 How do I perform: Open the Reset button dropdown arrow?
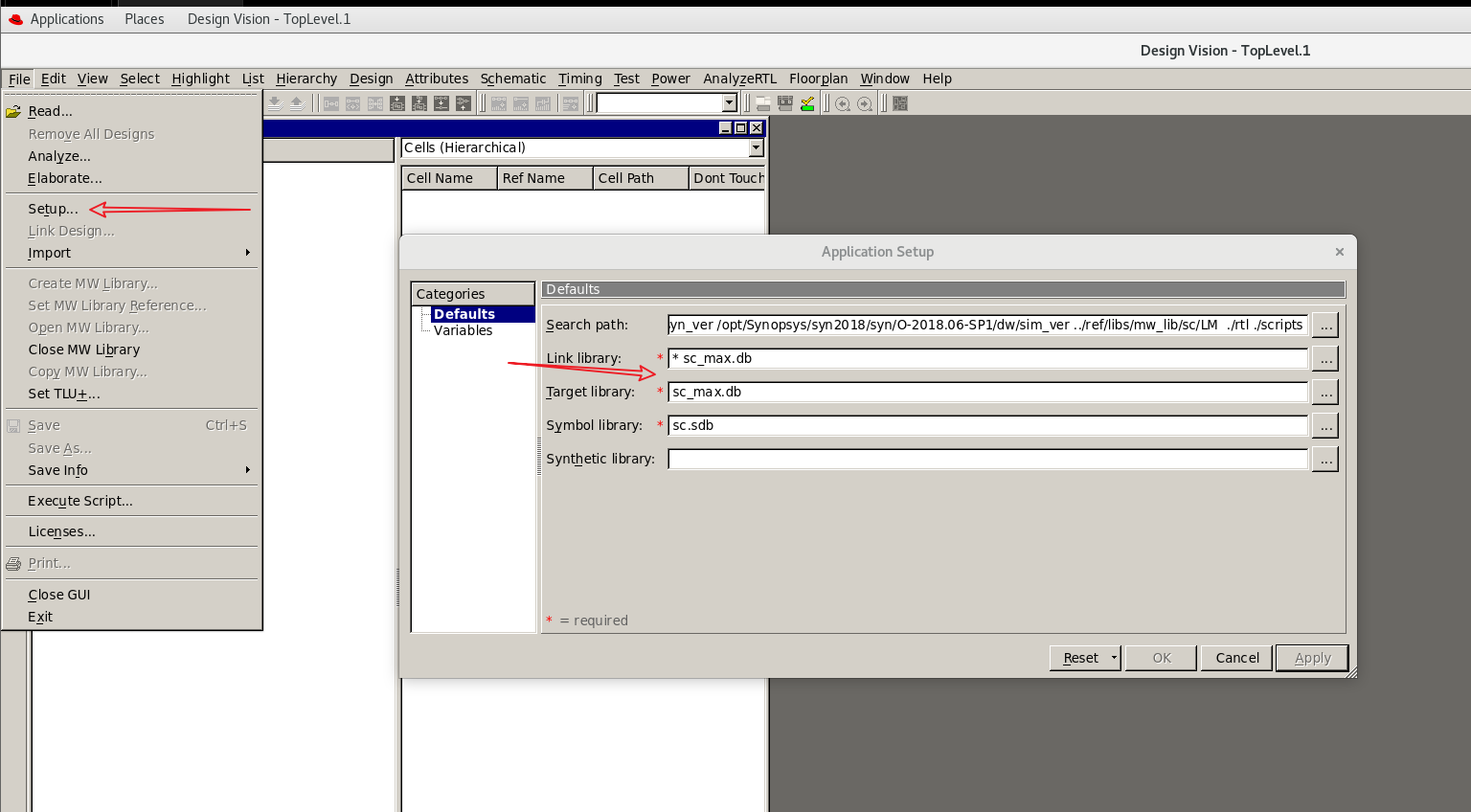tap(1114, 658)
